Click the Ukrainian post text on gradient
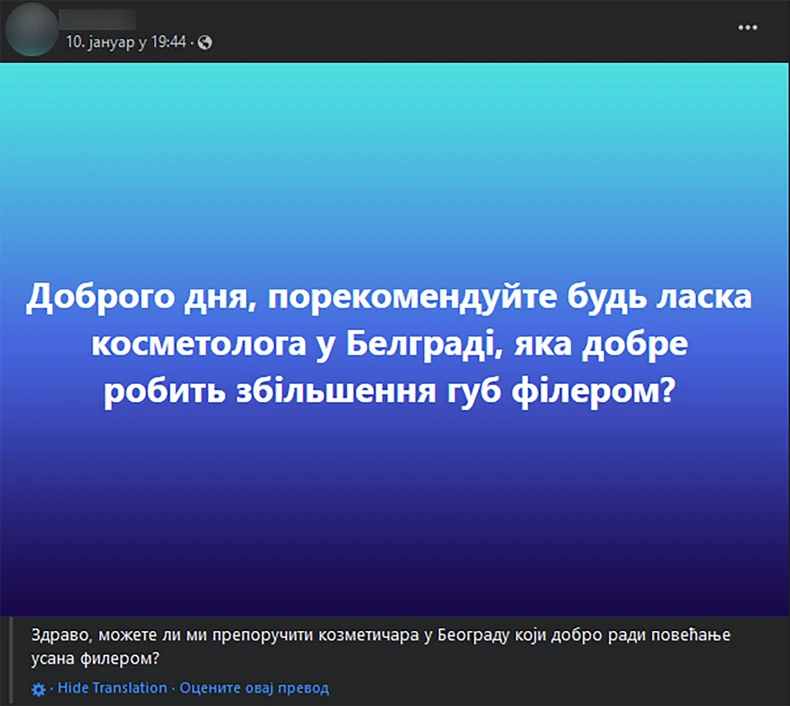 click(x=389, y=344)
